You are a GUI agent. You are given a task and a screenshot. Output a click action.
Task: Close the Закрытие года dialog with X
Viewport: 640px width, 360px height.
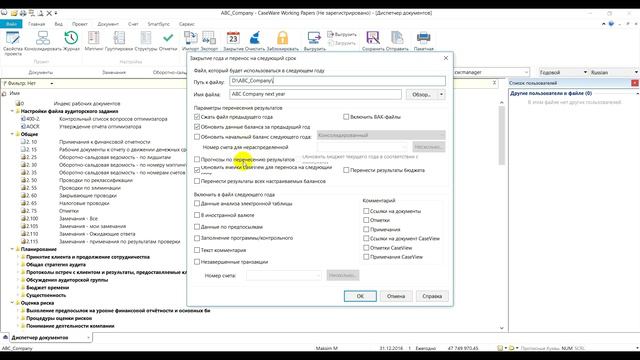(x=446, y=58)
